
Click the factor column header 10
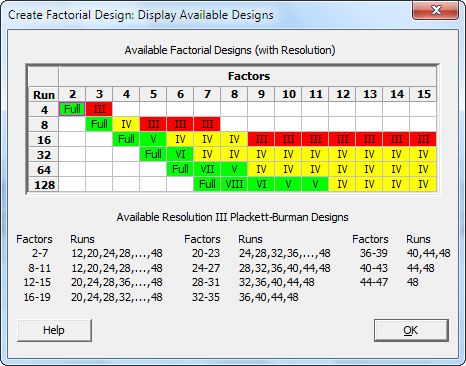coord(288,94)
